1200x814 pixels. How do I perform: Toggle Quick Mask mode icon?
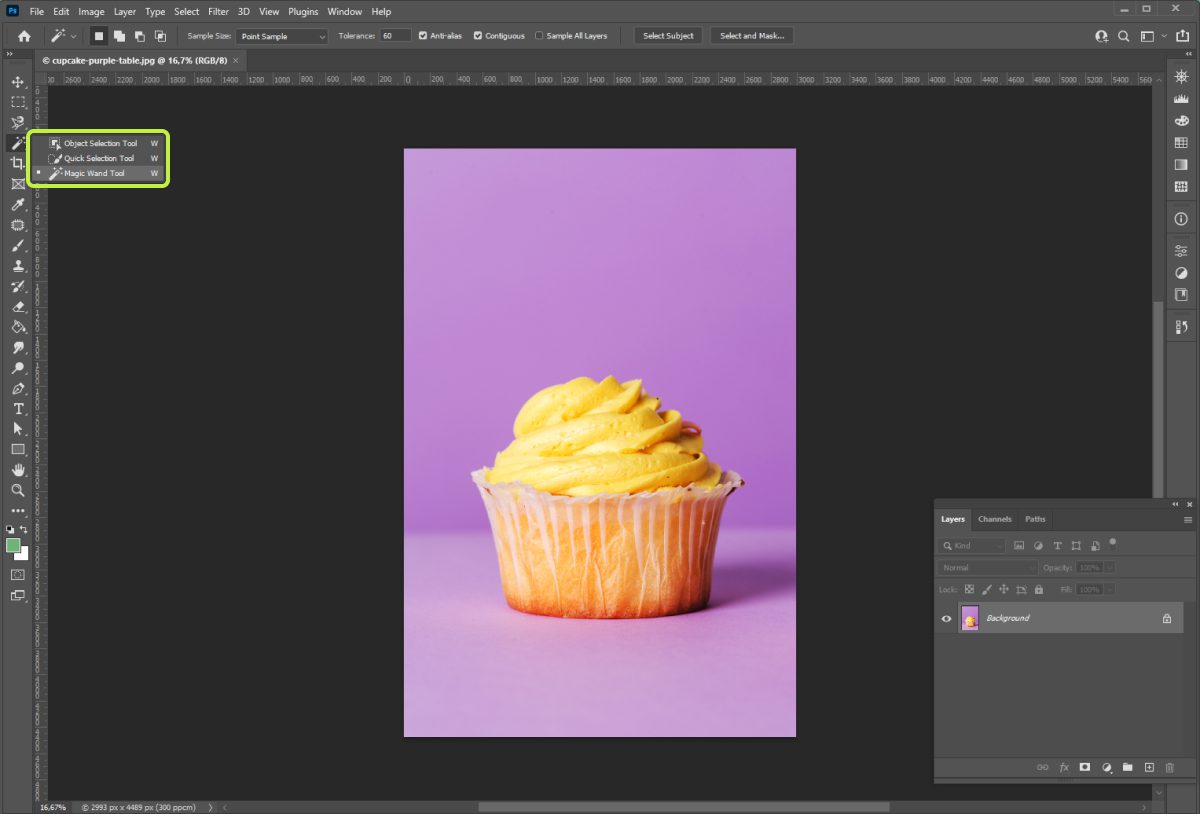tap(17, 575)
